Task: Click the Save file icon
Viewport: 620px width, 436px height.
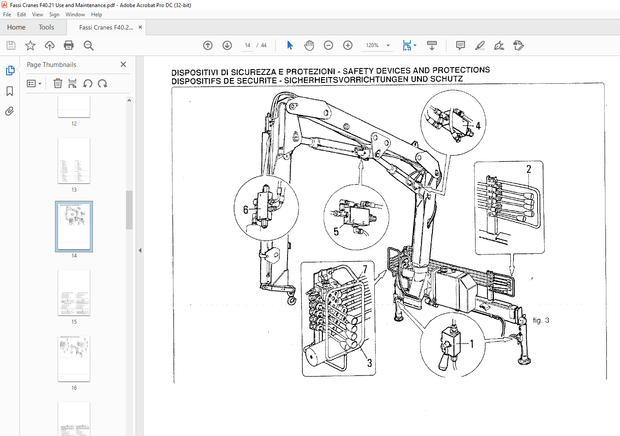Action: pos(11,45)
